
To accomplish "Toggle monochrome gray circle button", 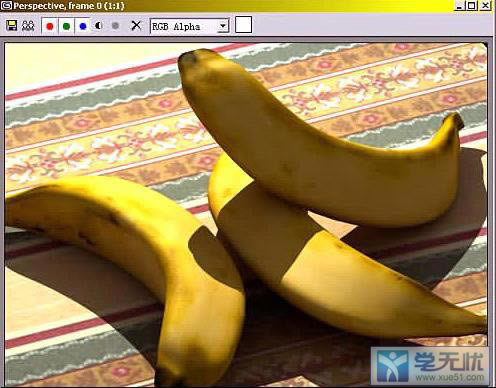I will pos(115,26).
